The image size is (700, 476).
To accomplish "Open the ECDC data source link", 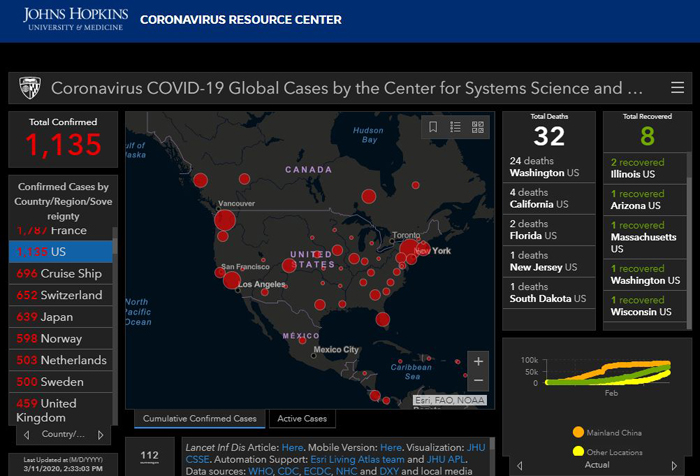I will tap(317, 471).
